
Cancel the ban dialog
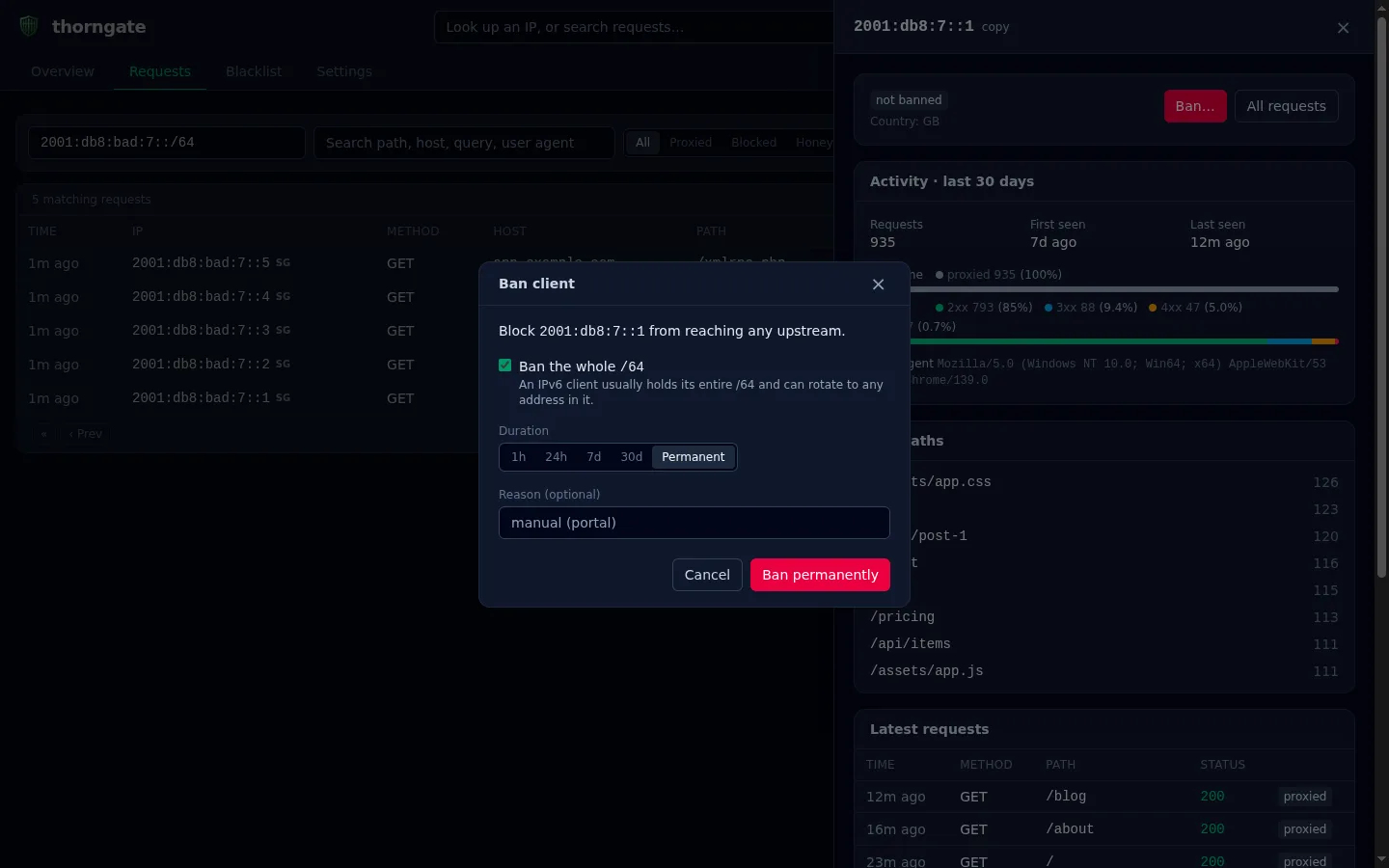707,575
